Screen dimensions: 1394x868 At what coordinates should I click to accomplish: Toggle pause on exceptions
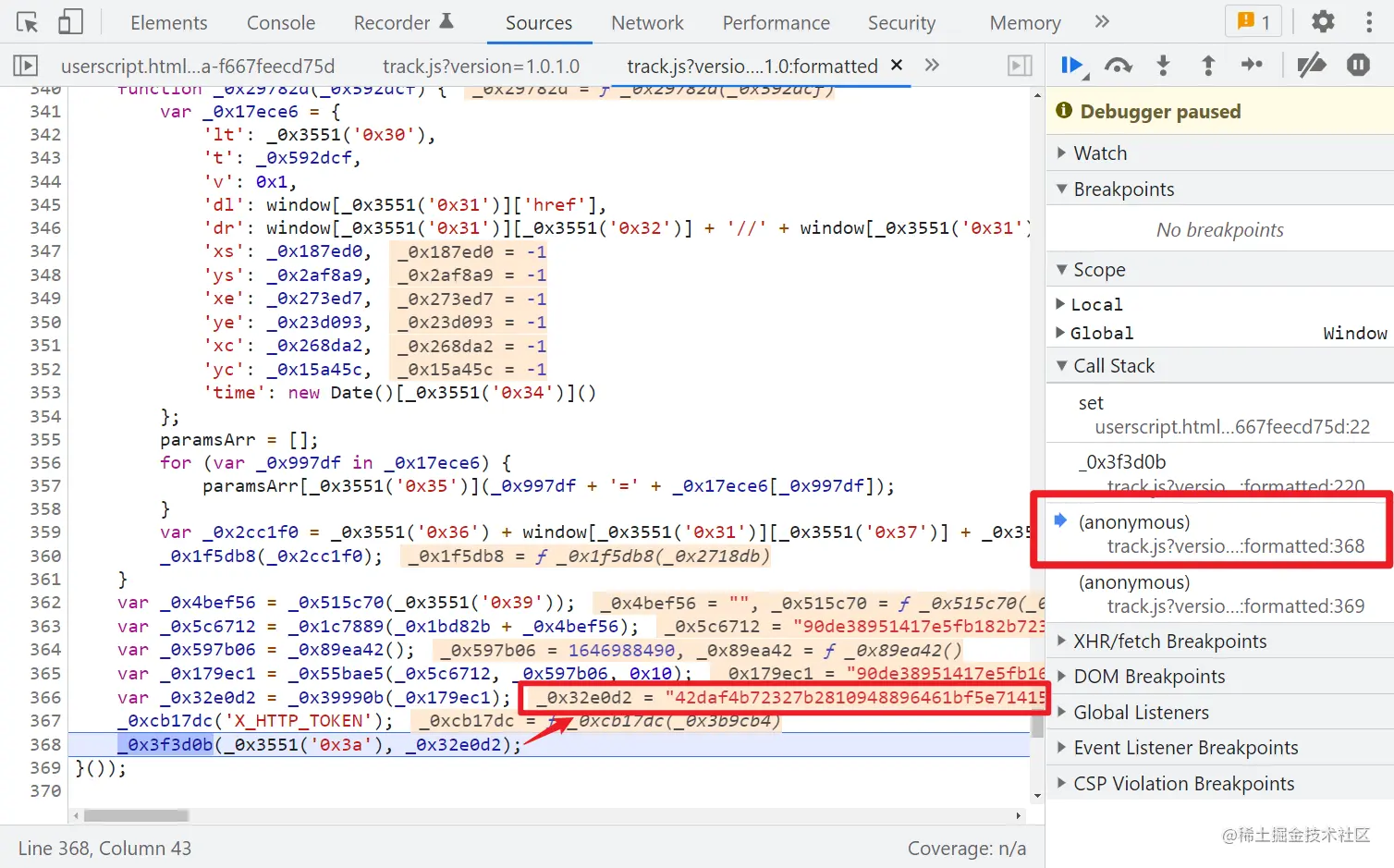1358,65
